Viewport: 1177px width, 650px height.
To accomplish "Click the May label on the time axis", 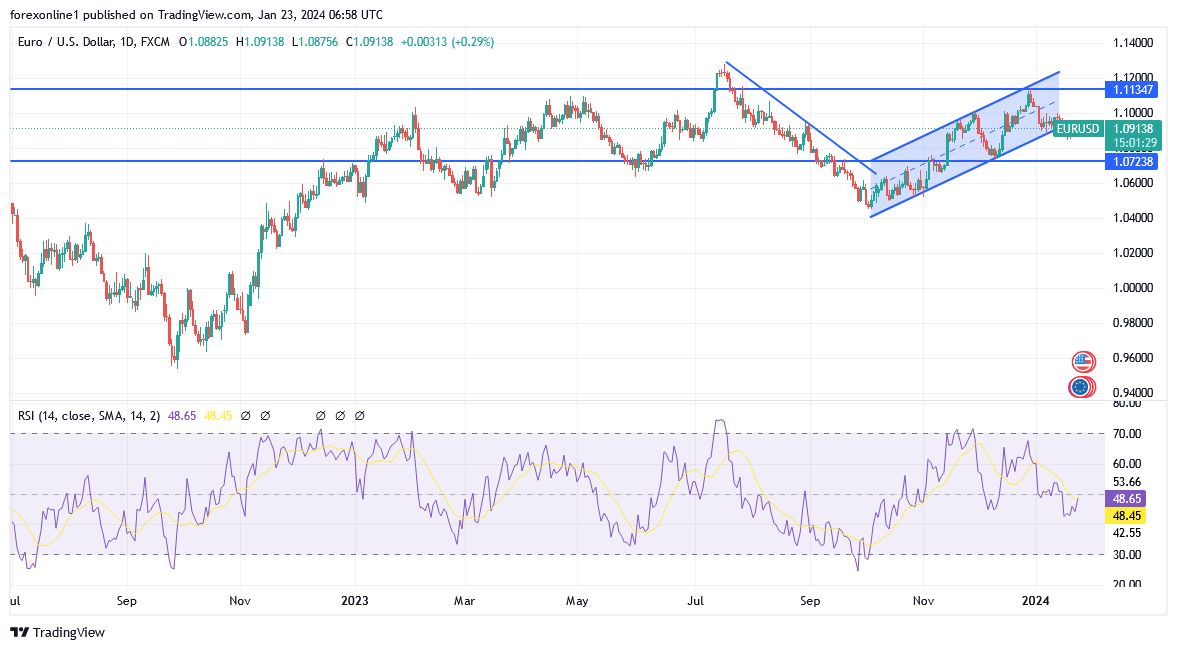I will [x=579, y=601].
